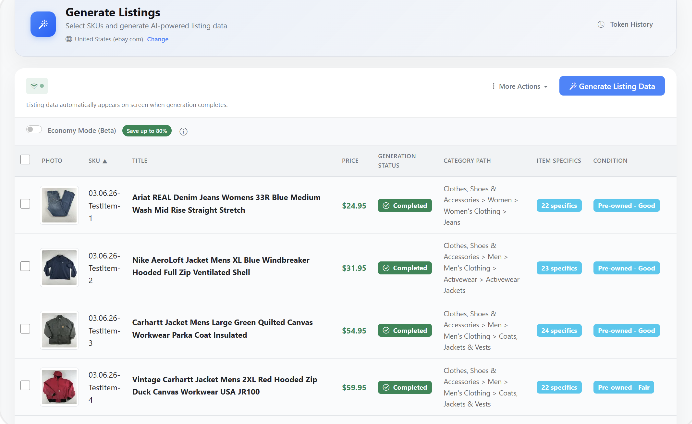The height and width of the screenshot is (424, 692).
Task: Click the Economy Mode info icon
Action: point(184,131)
